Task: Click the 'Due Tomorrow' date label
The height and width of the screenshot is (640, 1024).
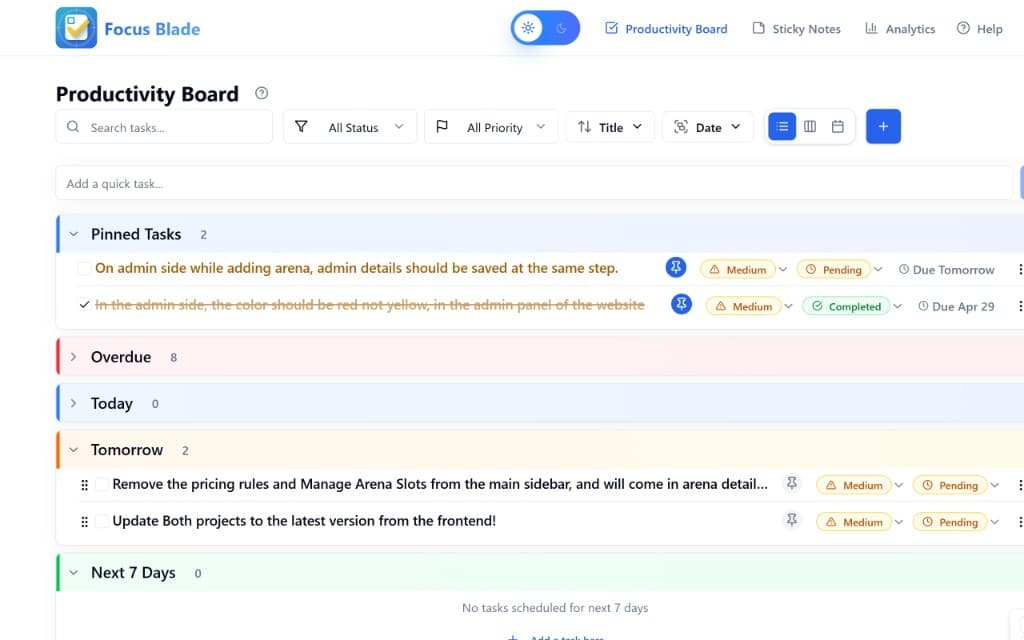Action: pyautogui.click(x=946, y=269)
